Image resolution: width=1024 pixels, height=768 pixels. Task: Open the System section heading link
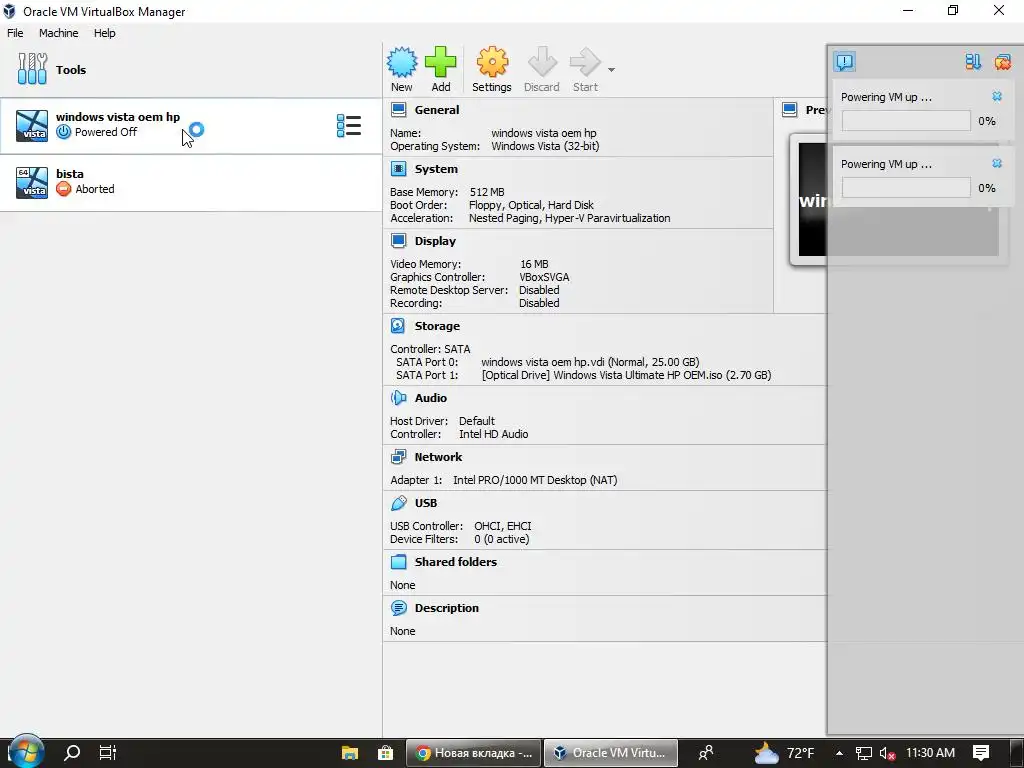pos(436,169)
